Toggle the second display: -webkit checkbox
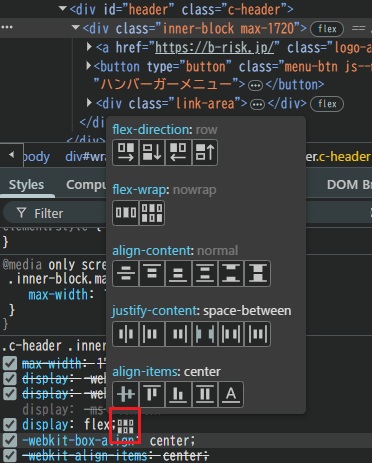 pos(10,394)
